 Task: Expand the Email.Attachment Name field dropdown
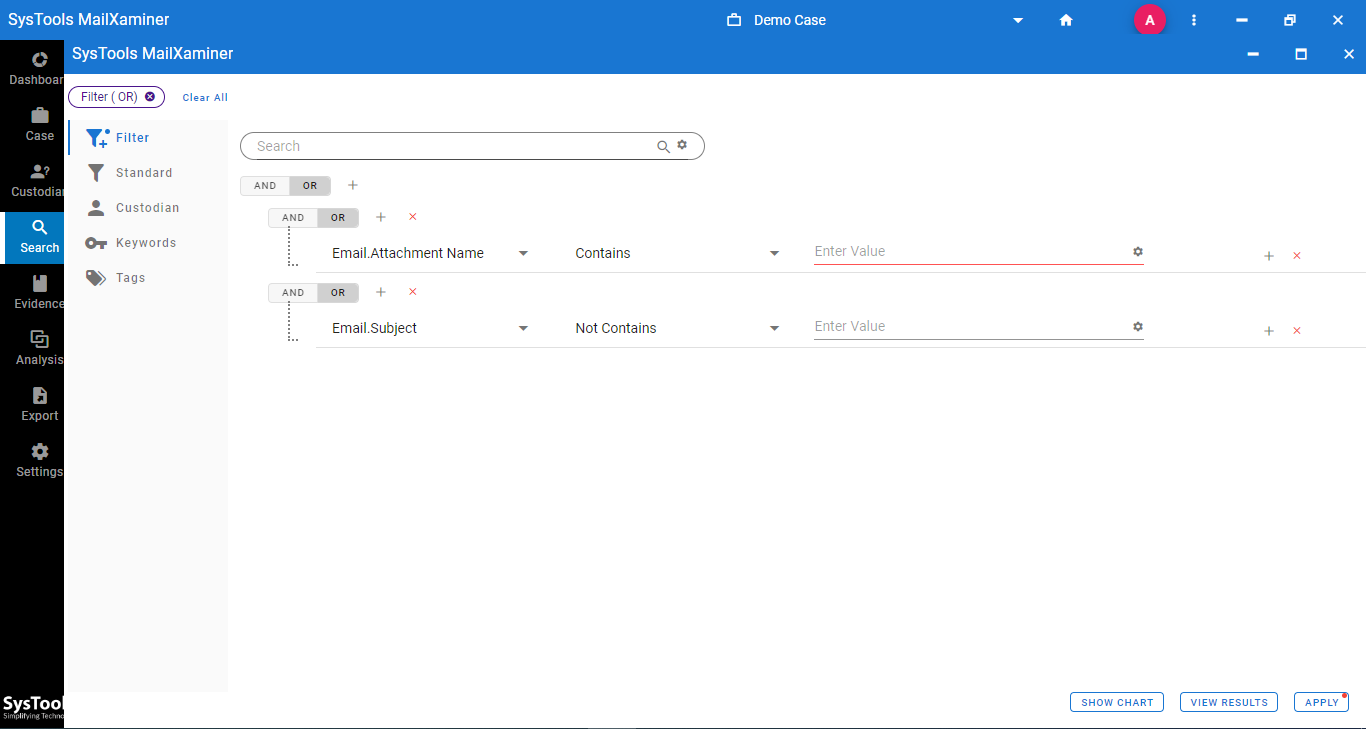523,254
